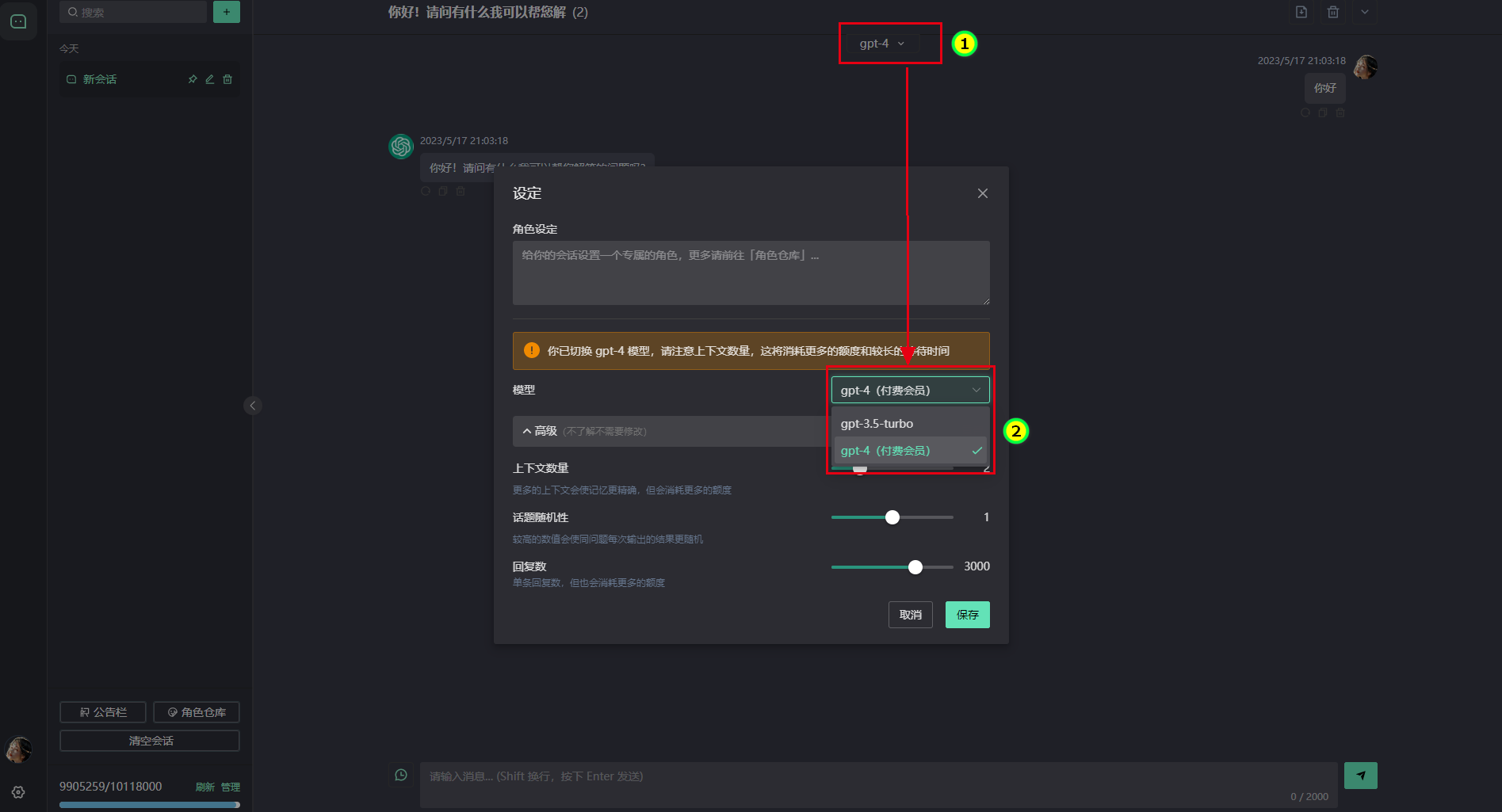Click 清空会话 to clear conversations
This screenshot has height=812, width=1502.
click(150, 741)
